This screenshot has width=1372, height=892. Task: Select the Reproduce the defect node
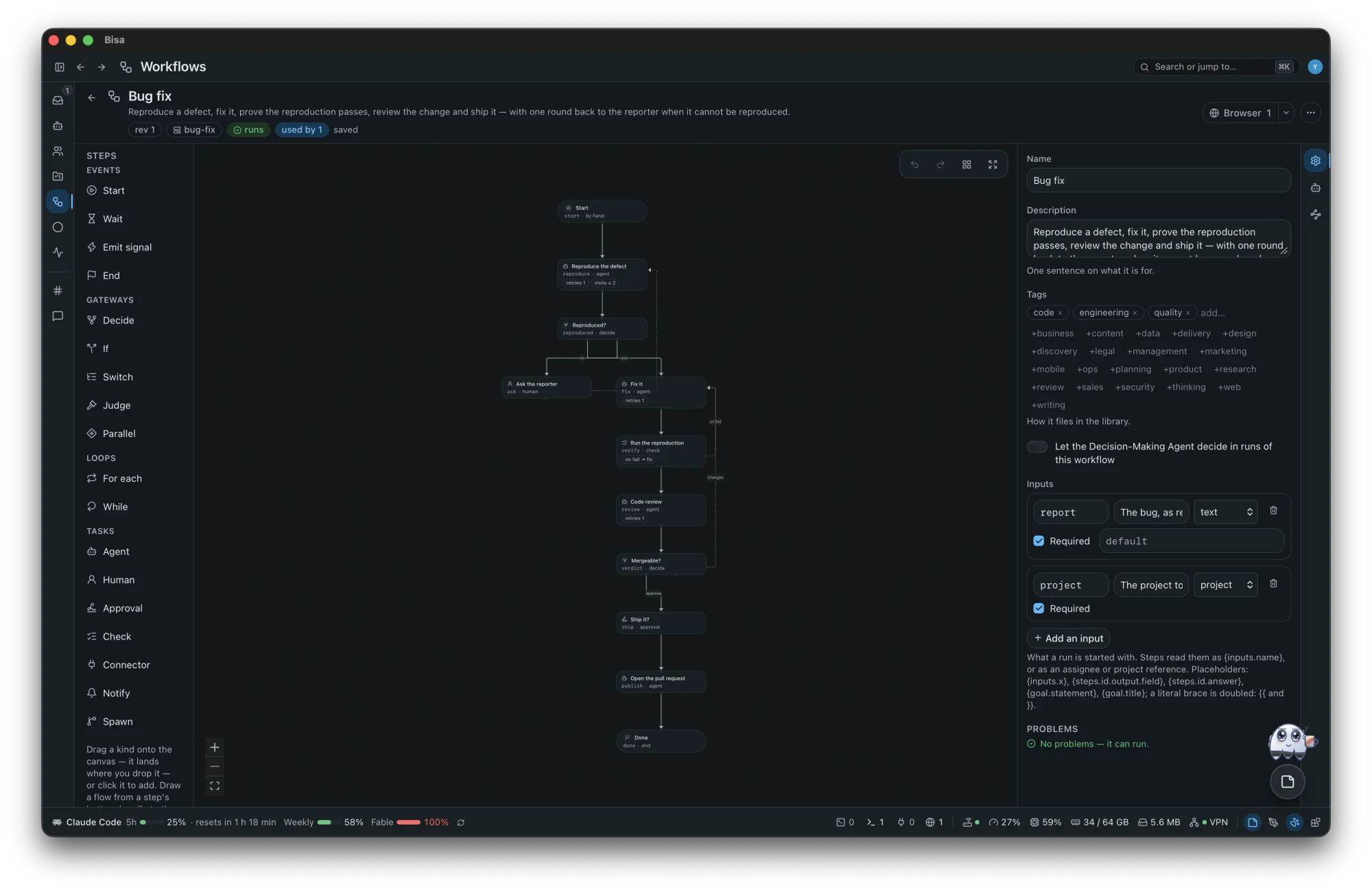602,274
